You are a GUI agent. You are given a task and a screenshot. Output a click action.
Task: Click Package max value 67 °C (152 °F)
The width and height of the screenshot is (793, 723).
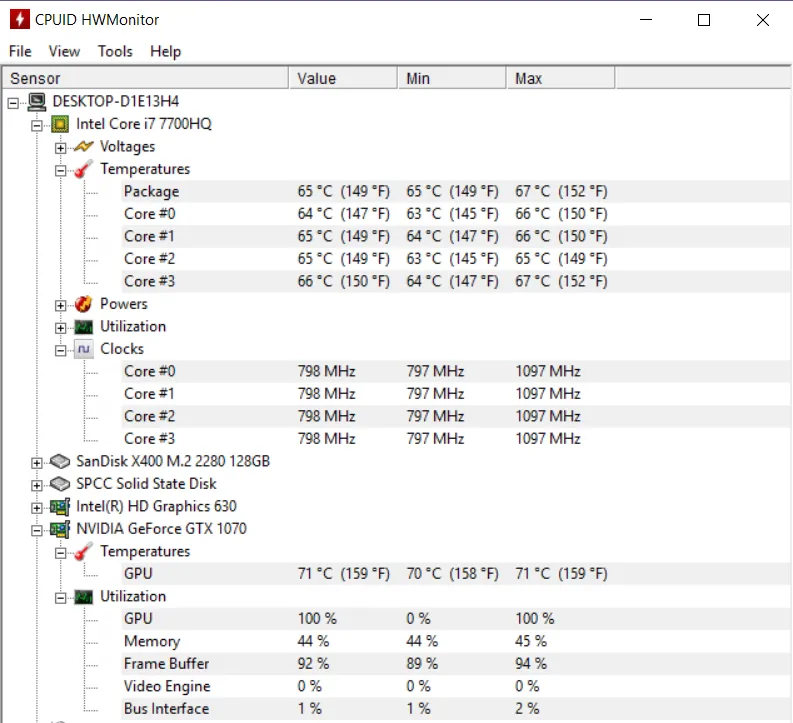561,192
